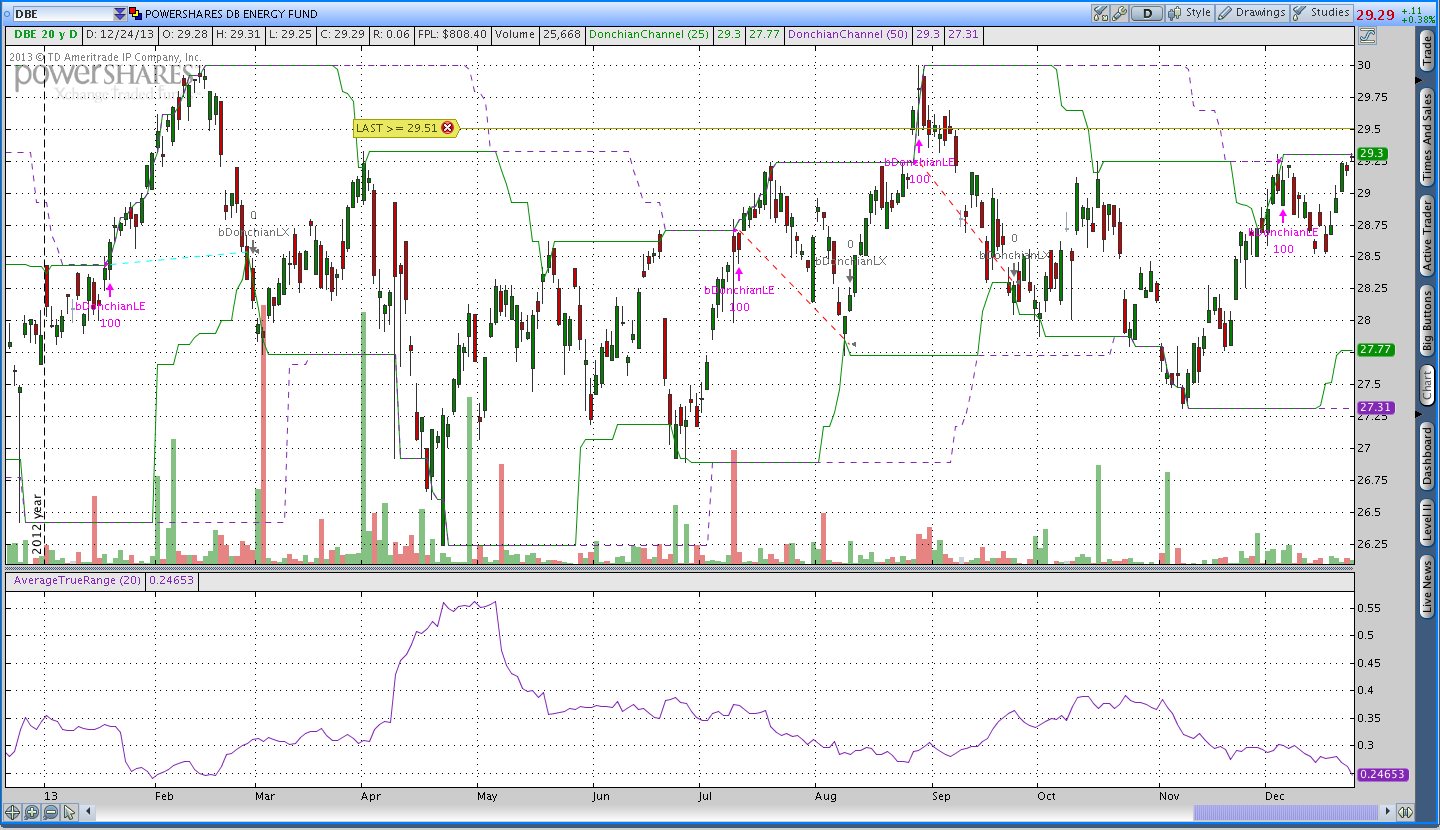Select the Chart side tab

point(1427,385)
